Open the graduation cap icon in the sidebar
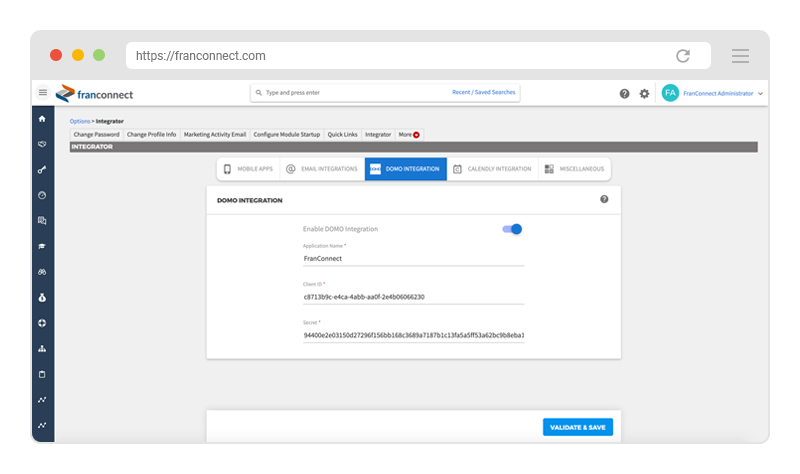 42,246
